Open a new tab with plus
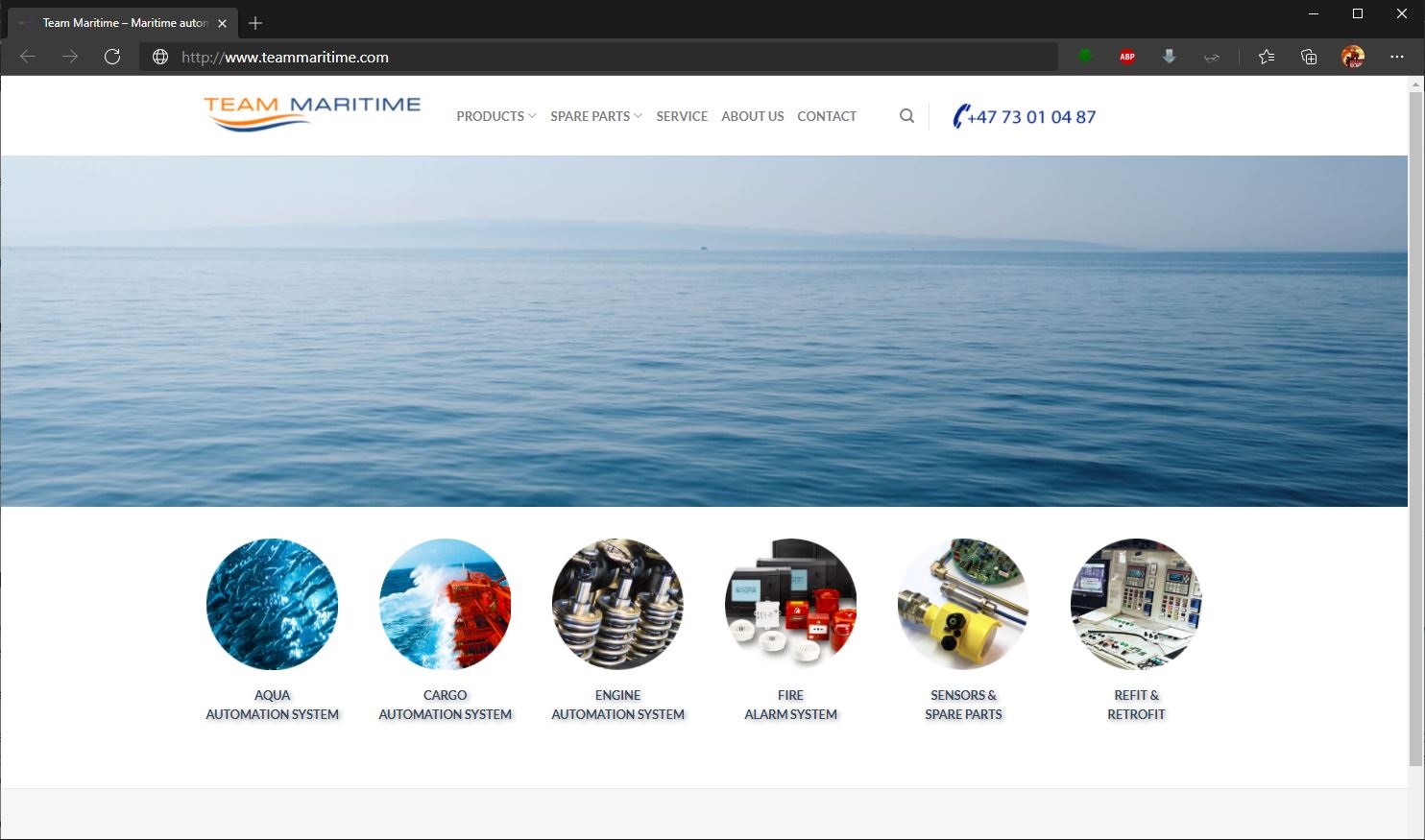 tap(255, 23)
